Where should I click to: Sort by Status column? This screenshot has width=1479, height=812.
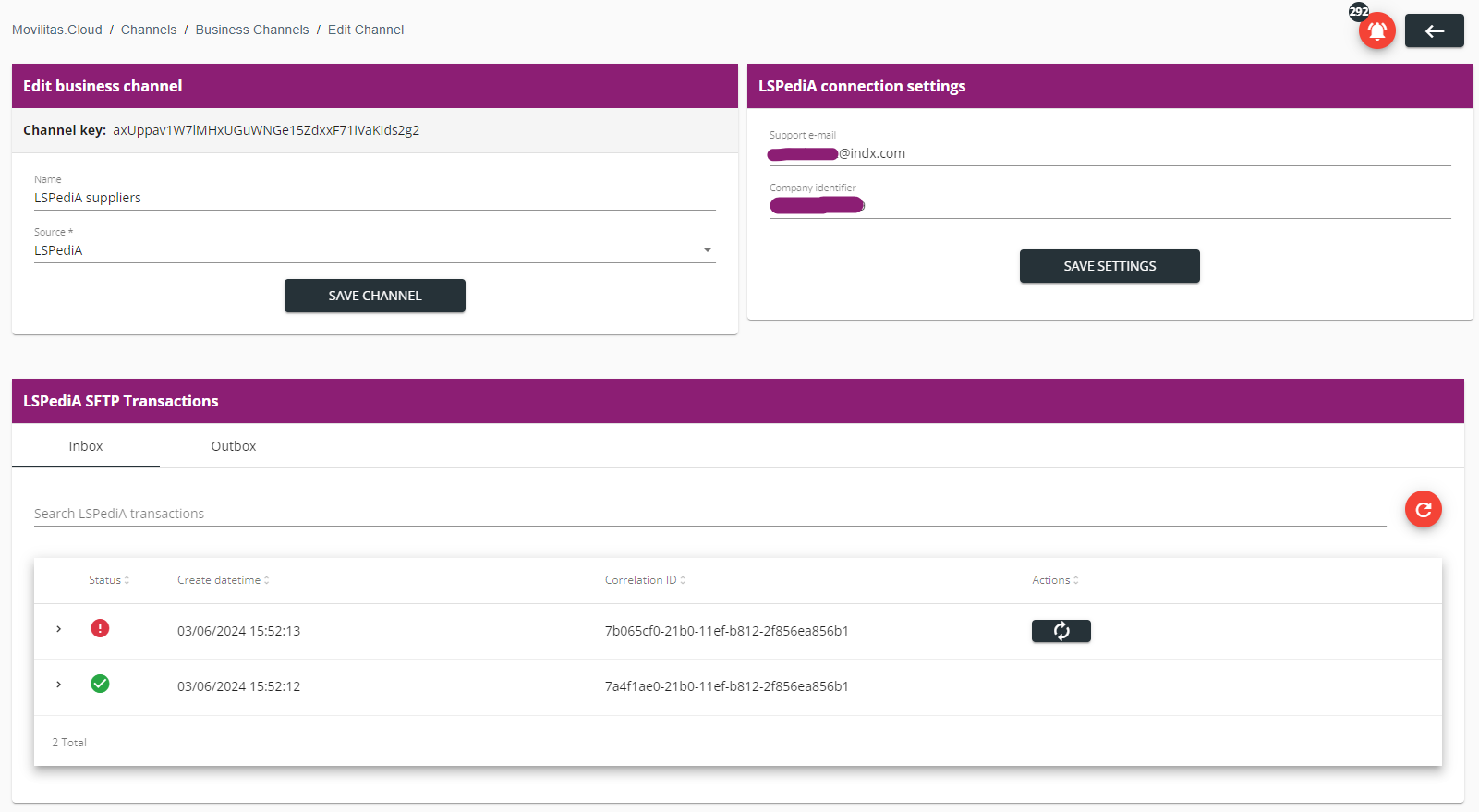109,580
